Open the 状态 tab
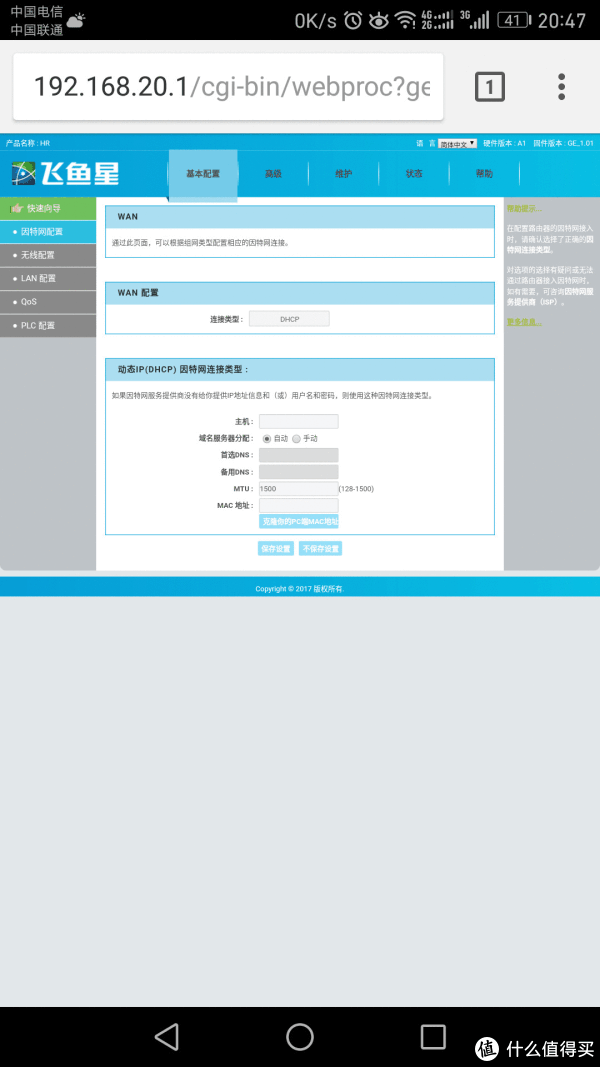The height and width of the screenshot is (1067, 600). coord(414,174)
